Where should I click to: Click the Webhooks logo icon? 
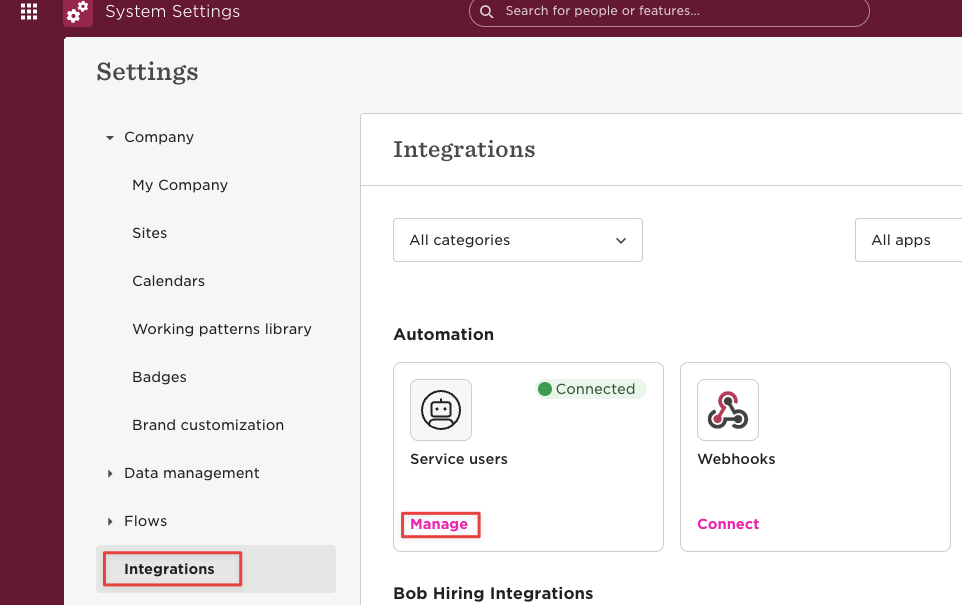tap(728, 410)
